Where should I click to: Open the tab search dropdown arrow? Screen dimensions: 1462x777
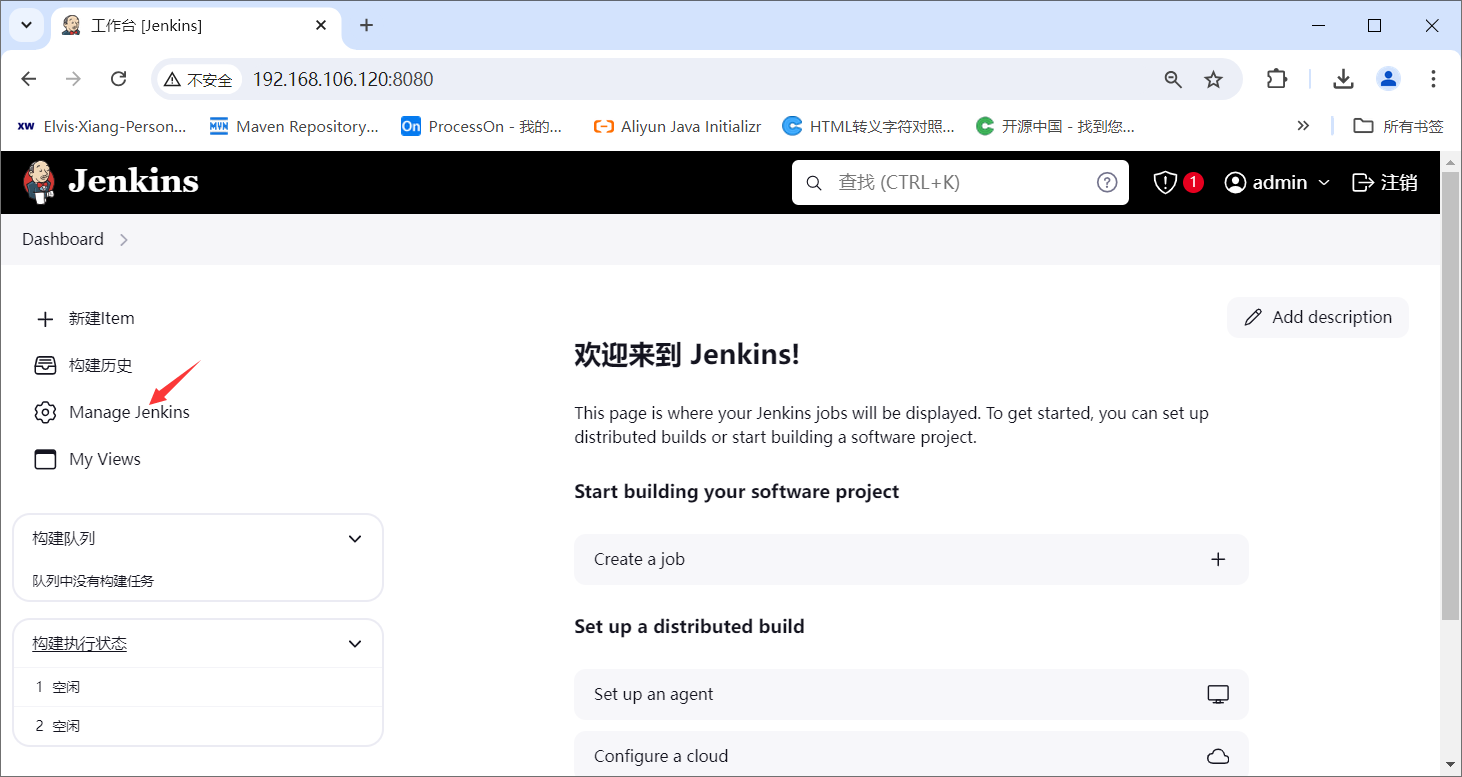(x=26, y=26)
